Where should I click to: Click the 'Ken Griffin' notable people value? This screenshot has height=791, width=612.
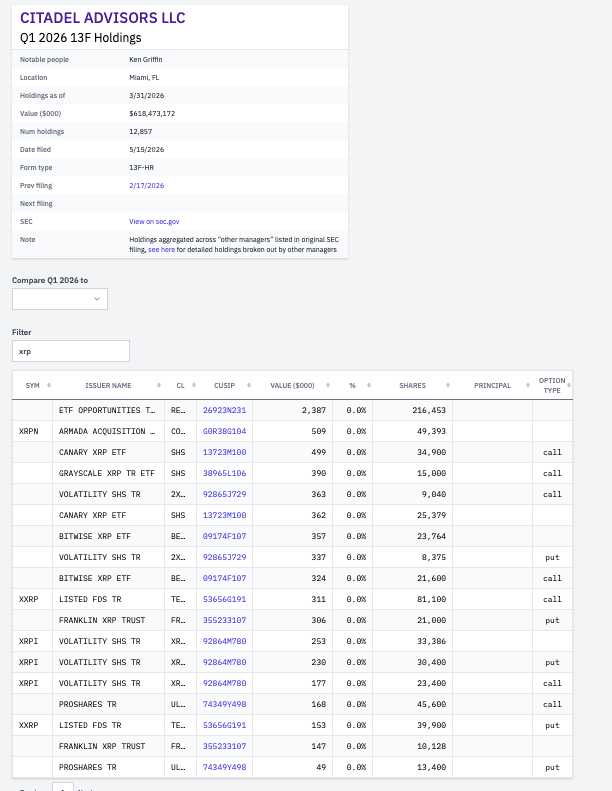pyautogui.click(x=146, y=60)
